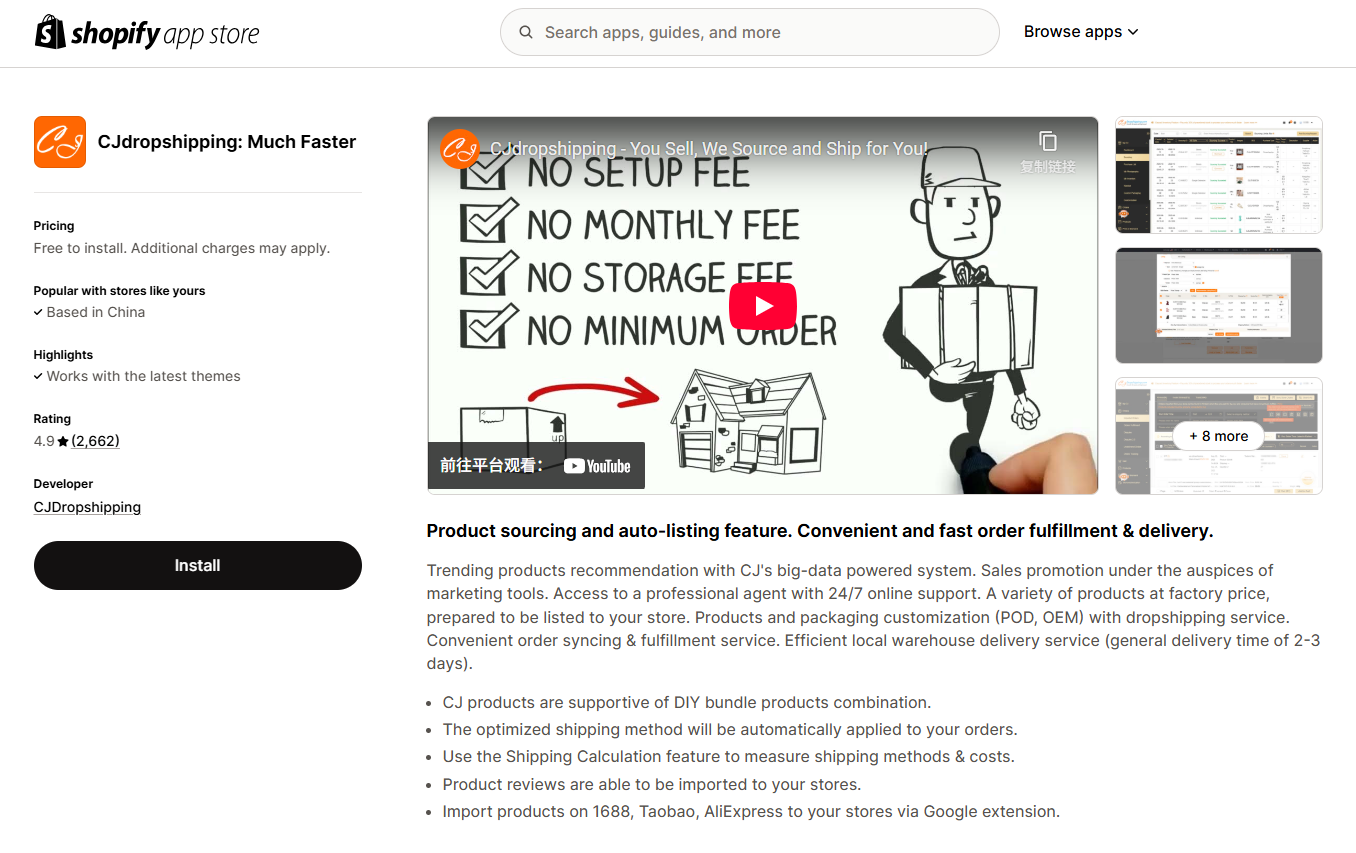Click the Shopify app store logo

click(x=147, y=33)
